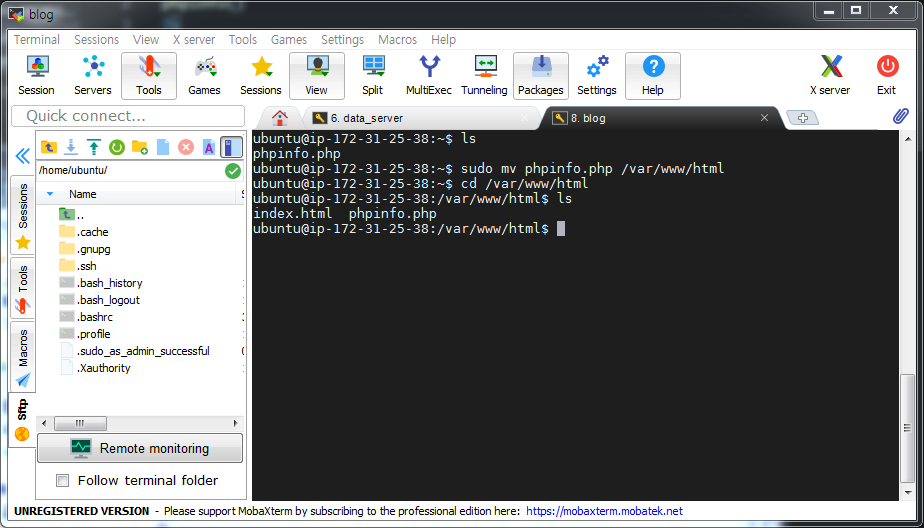Viewport: 924px width, 528px height.
Task: Click the Split terminal icon
Action: tap(372, 75)
